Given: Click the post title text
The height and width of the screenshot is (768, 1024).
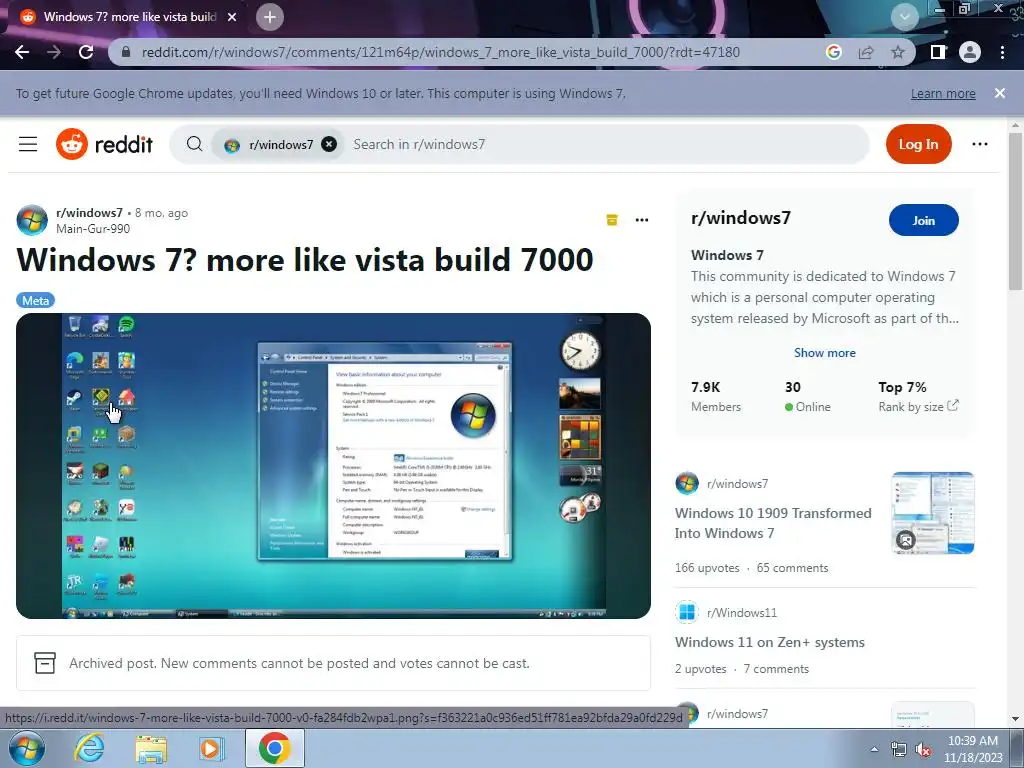Looking at the screenshot, I should 305,260.
